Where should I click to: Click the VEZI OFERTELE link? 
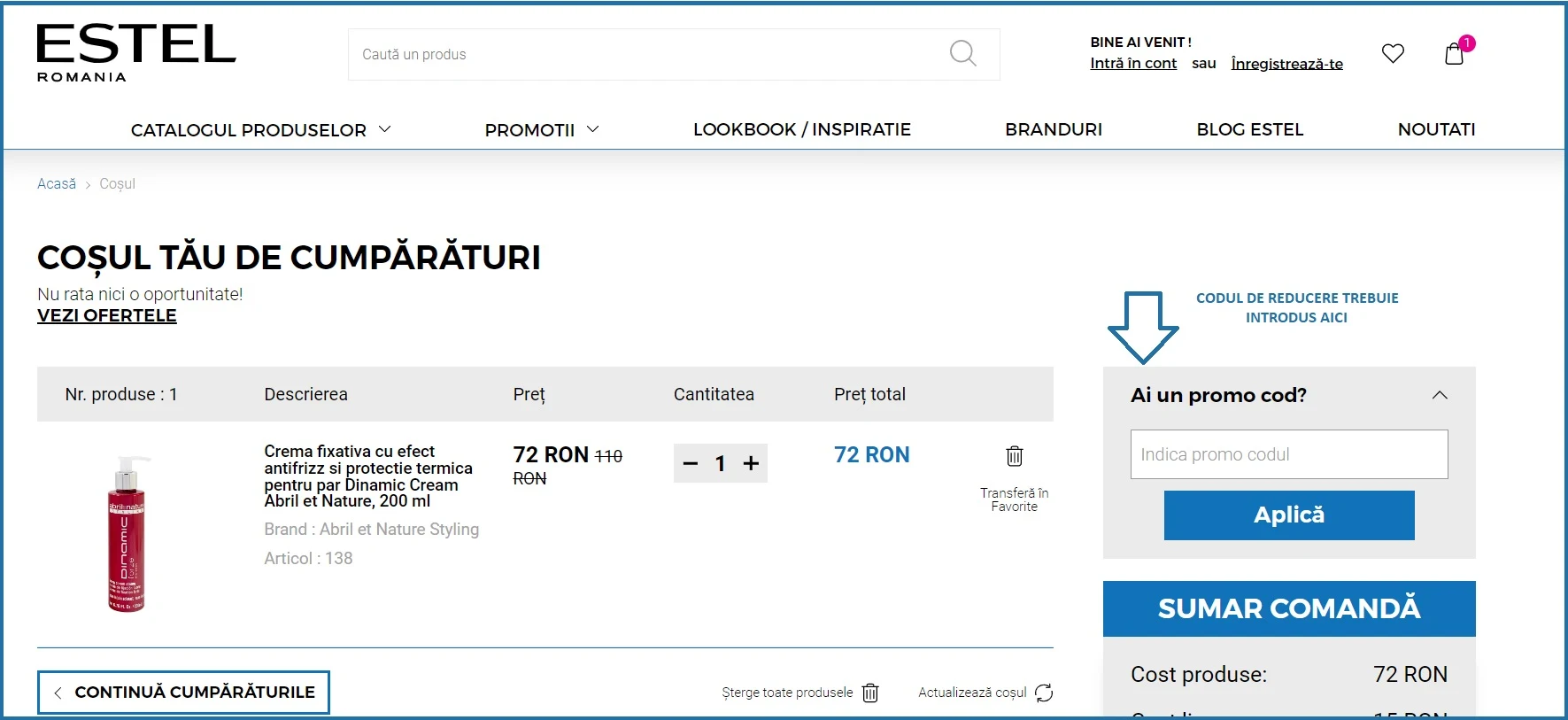click(x=107, y=315)
